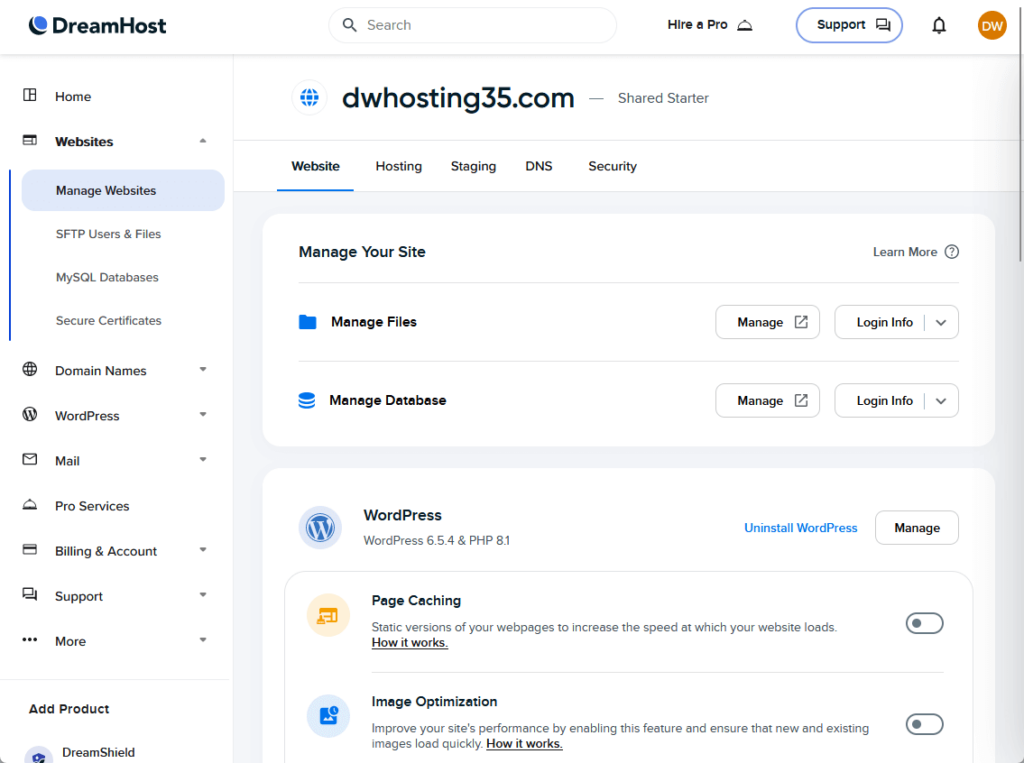Click the blue Manage Files folder icon
The image size is (1024, 763).
[x=308, y=321]
